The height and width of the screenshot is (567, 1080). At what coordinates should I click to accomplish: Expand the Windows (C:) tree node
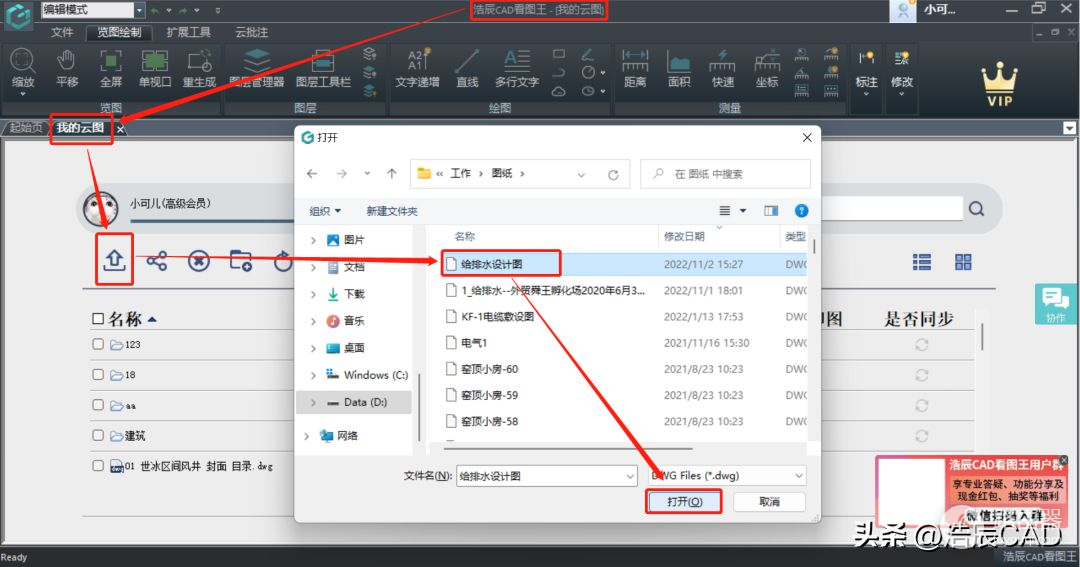(313, 375)
